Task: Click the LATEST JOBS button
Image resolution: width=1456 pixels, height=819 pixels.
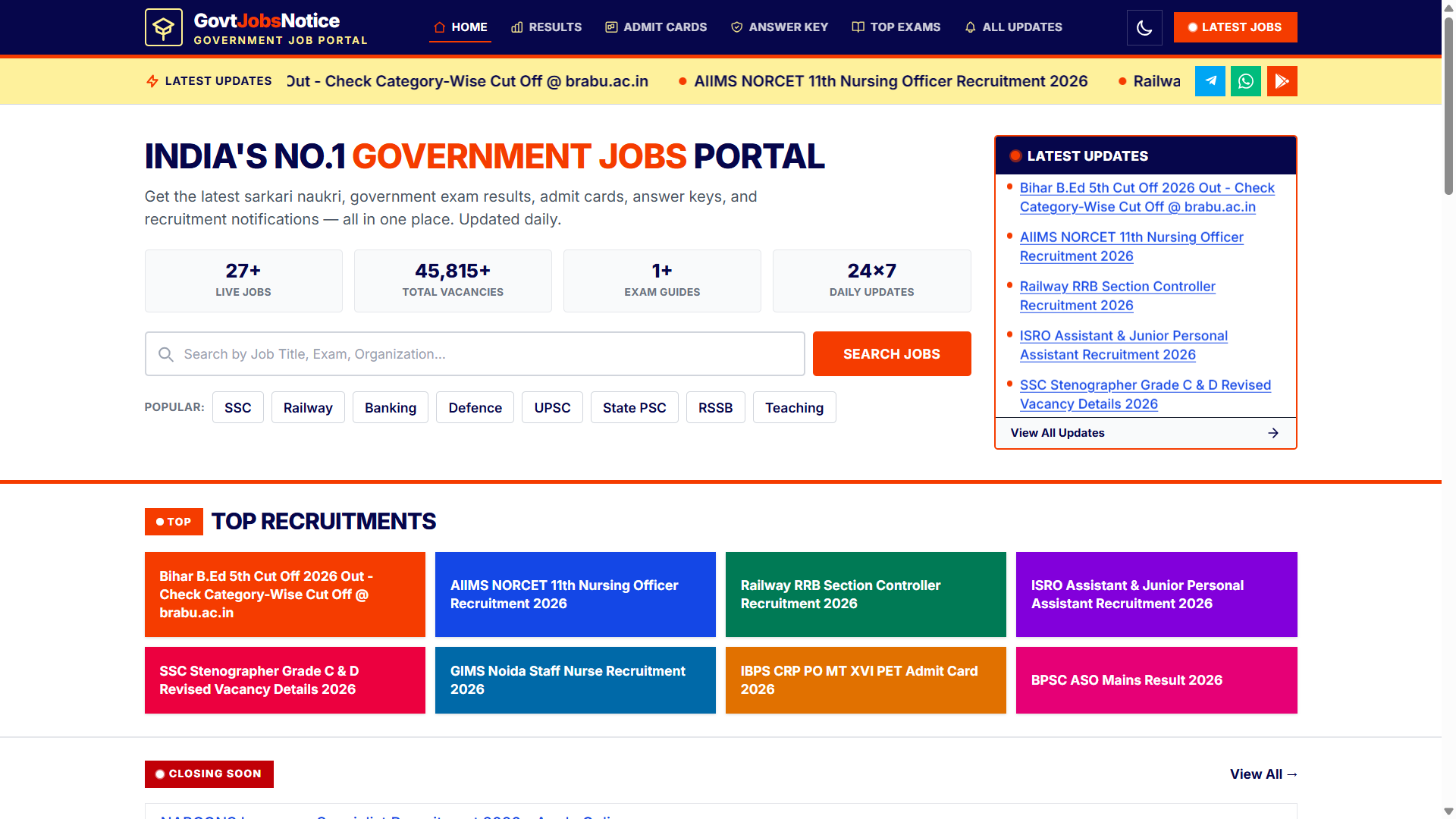Action: coord(1235,27)
